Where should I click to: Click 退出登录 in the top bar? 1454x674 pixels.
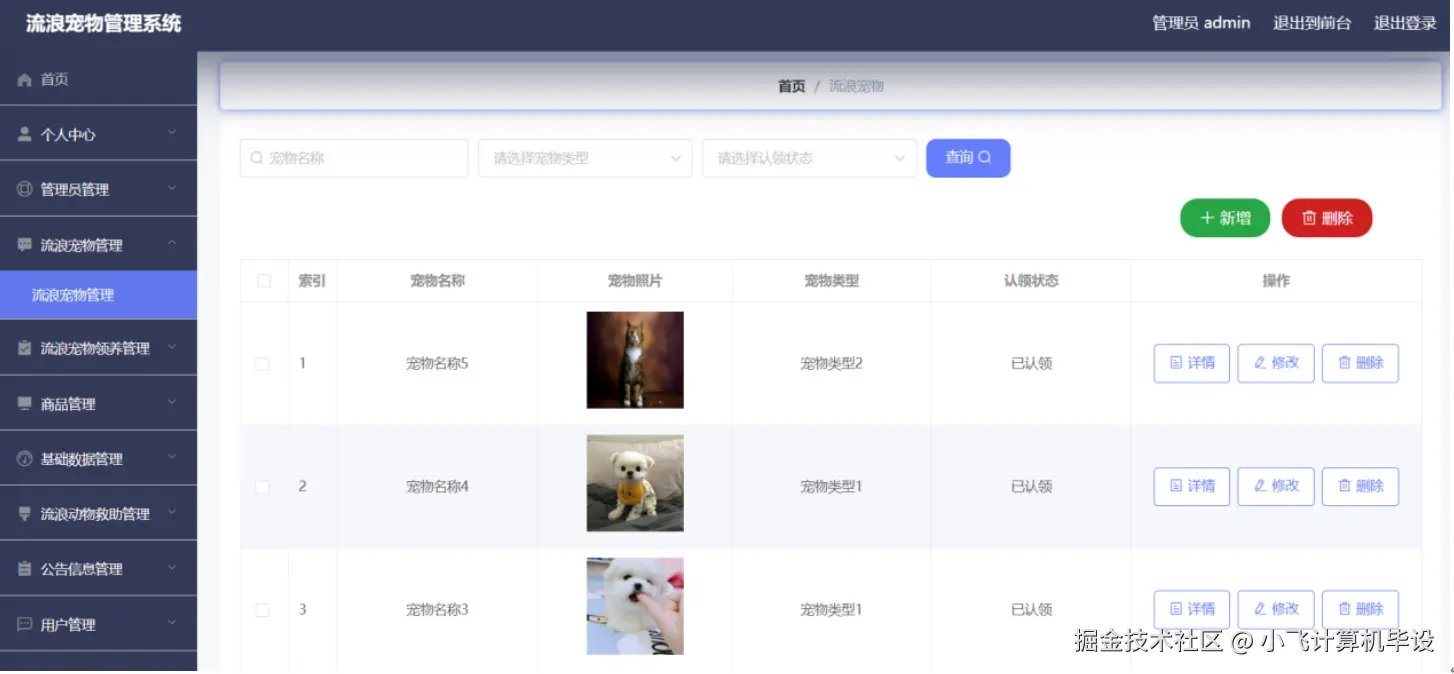coord(1404,22)
